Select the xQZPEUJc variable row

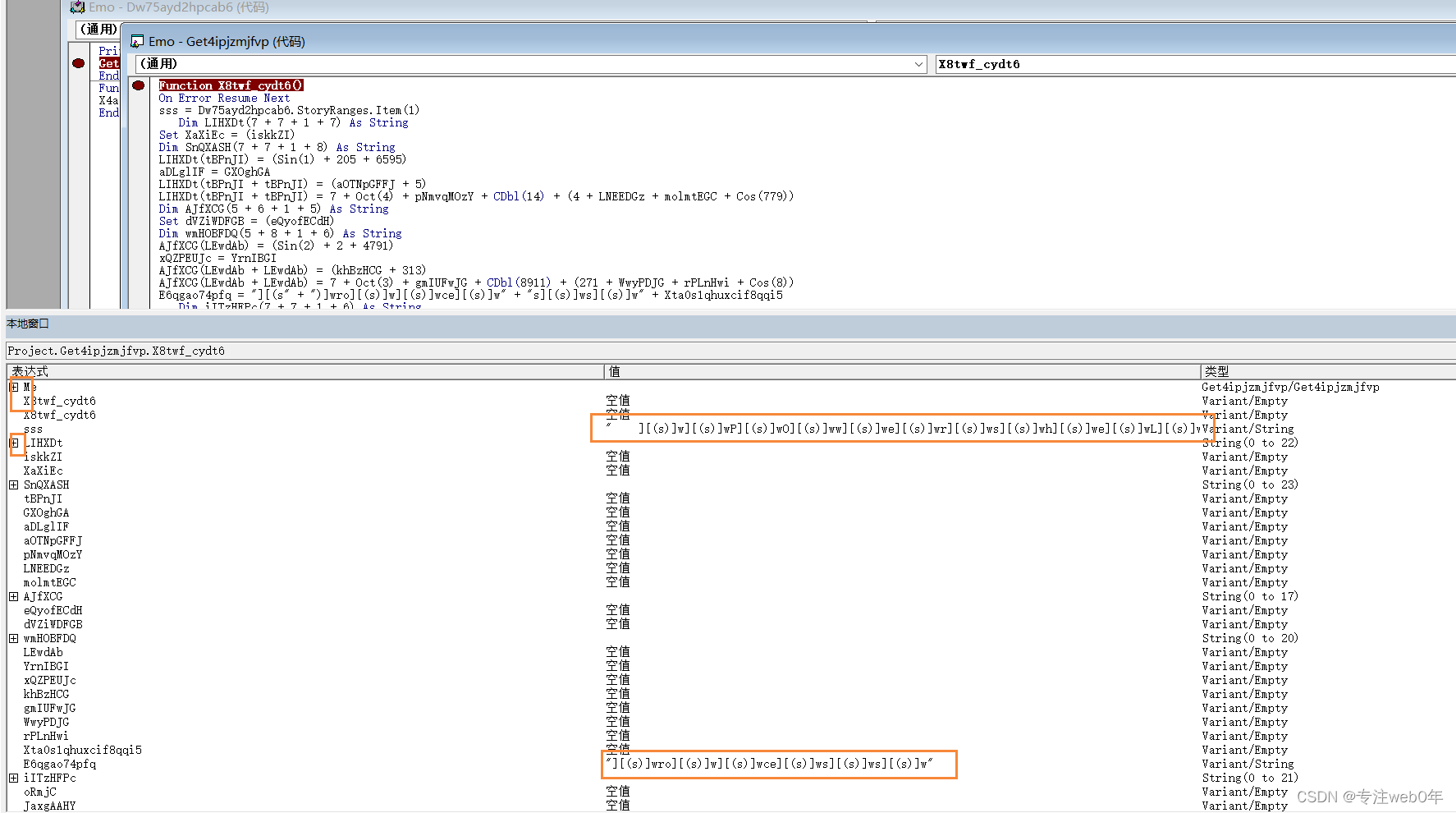point(731,680)
